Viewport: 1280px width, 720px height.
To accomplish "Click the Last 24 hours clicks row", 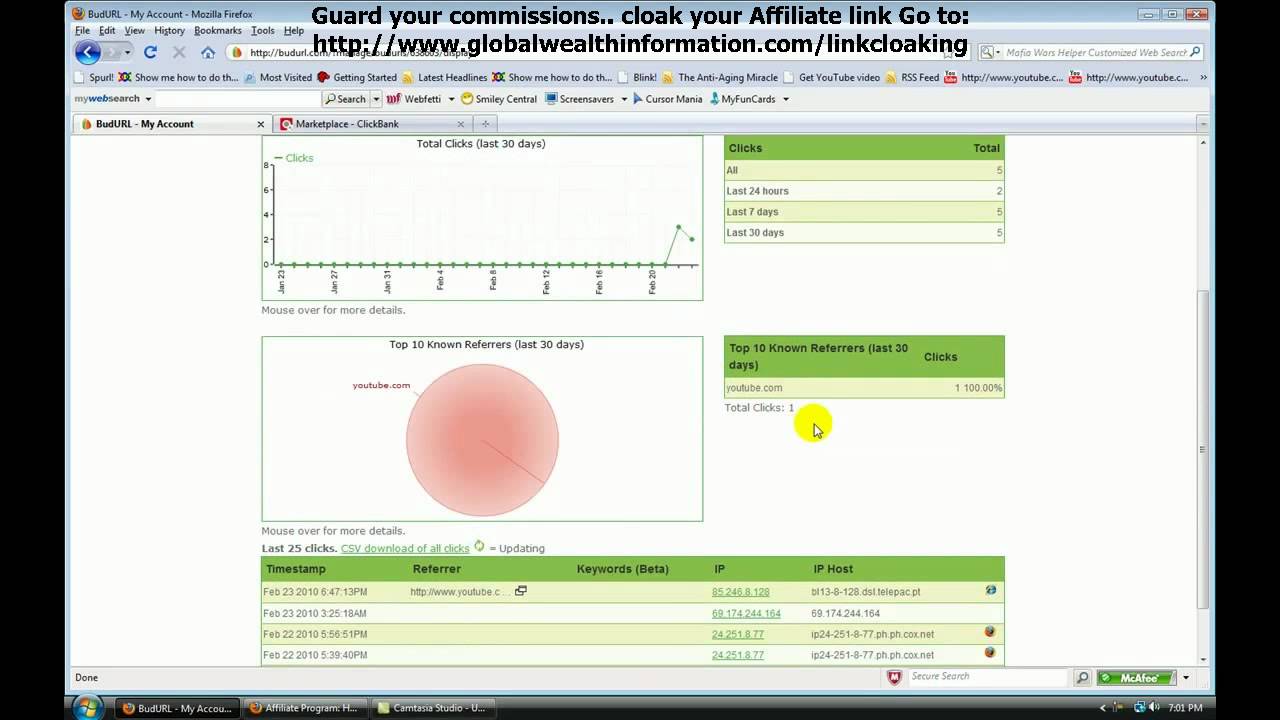I will [864, 191].
